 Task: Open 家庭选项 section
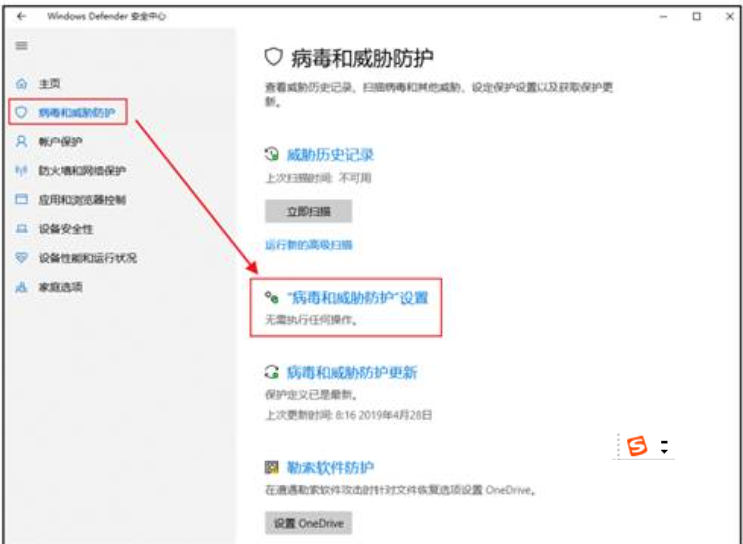tap(60, 287)
